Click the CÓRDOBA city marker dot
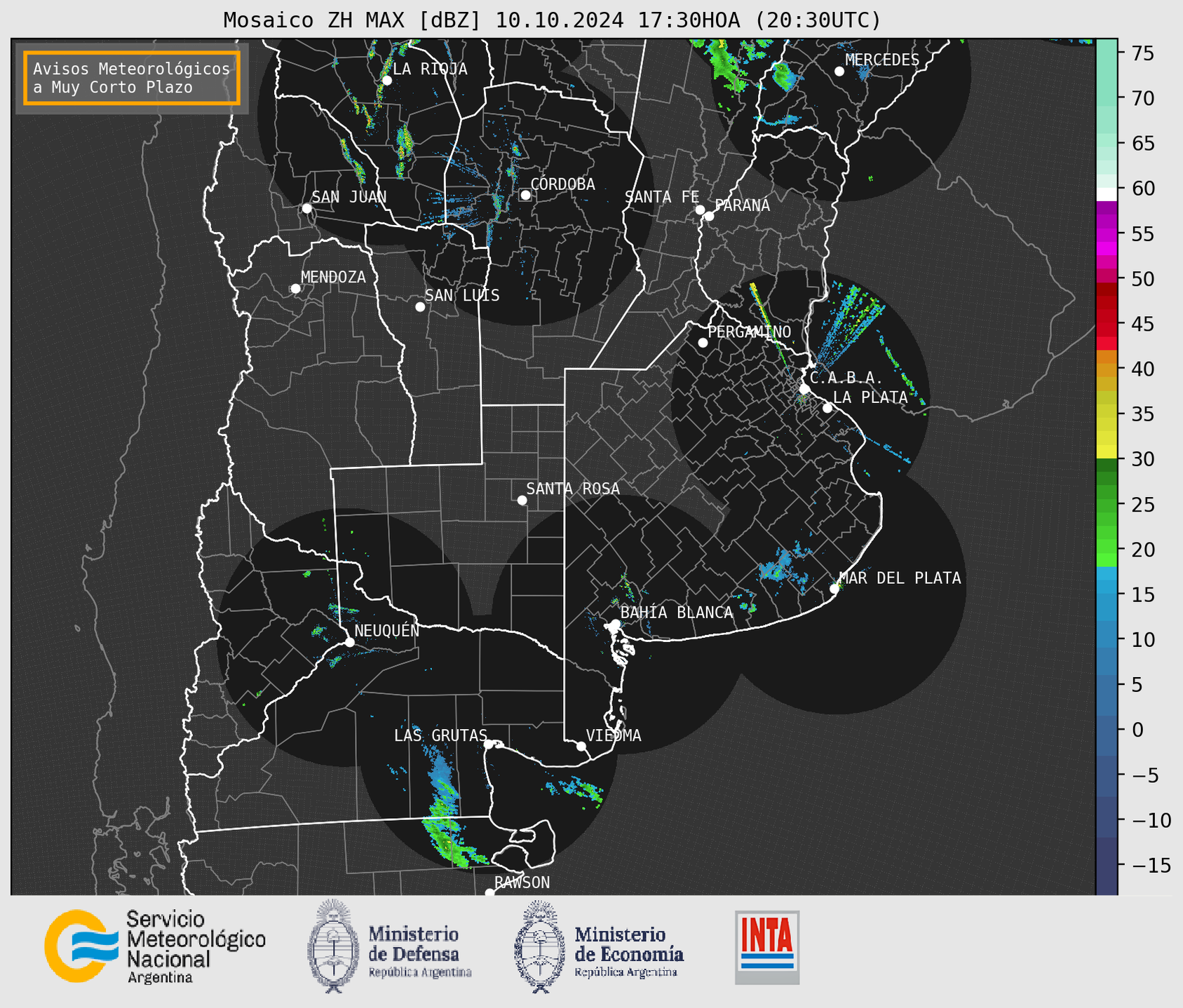Viewport: 1183px width, 1008px height. (525, 195)
